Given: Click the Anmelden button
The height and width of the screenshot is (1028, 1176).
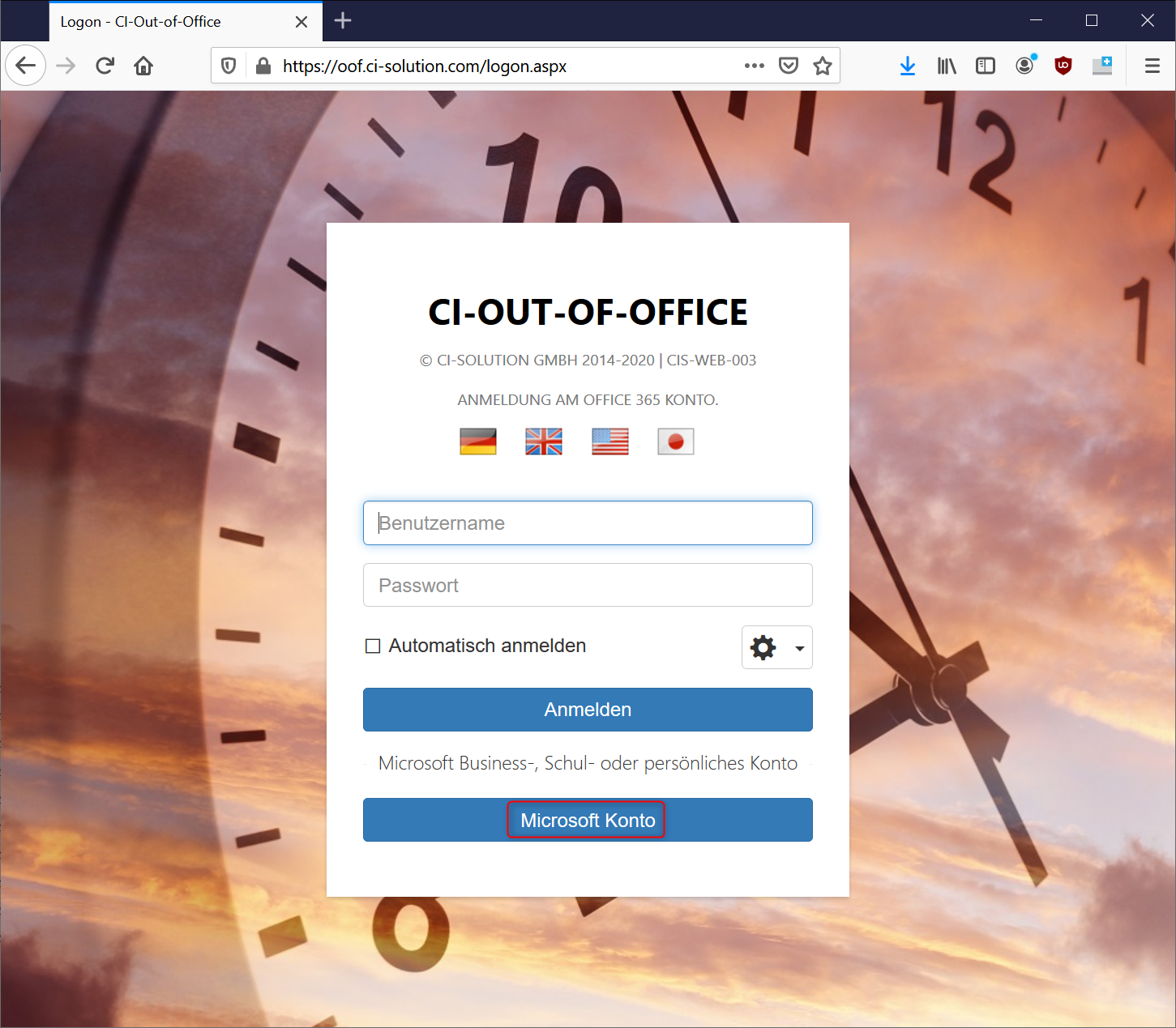Looking at the screenshot, I should point(588,710).
